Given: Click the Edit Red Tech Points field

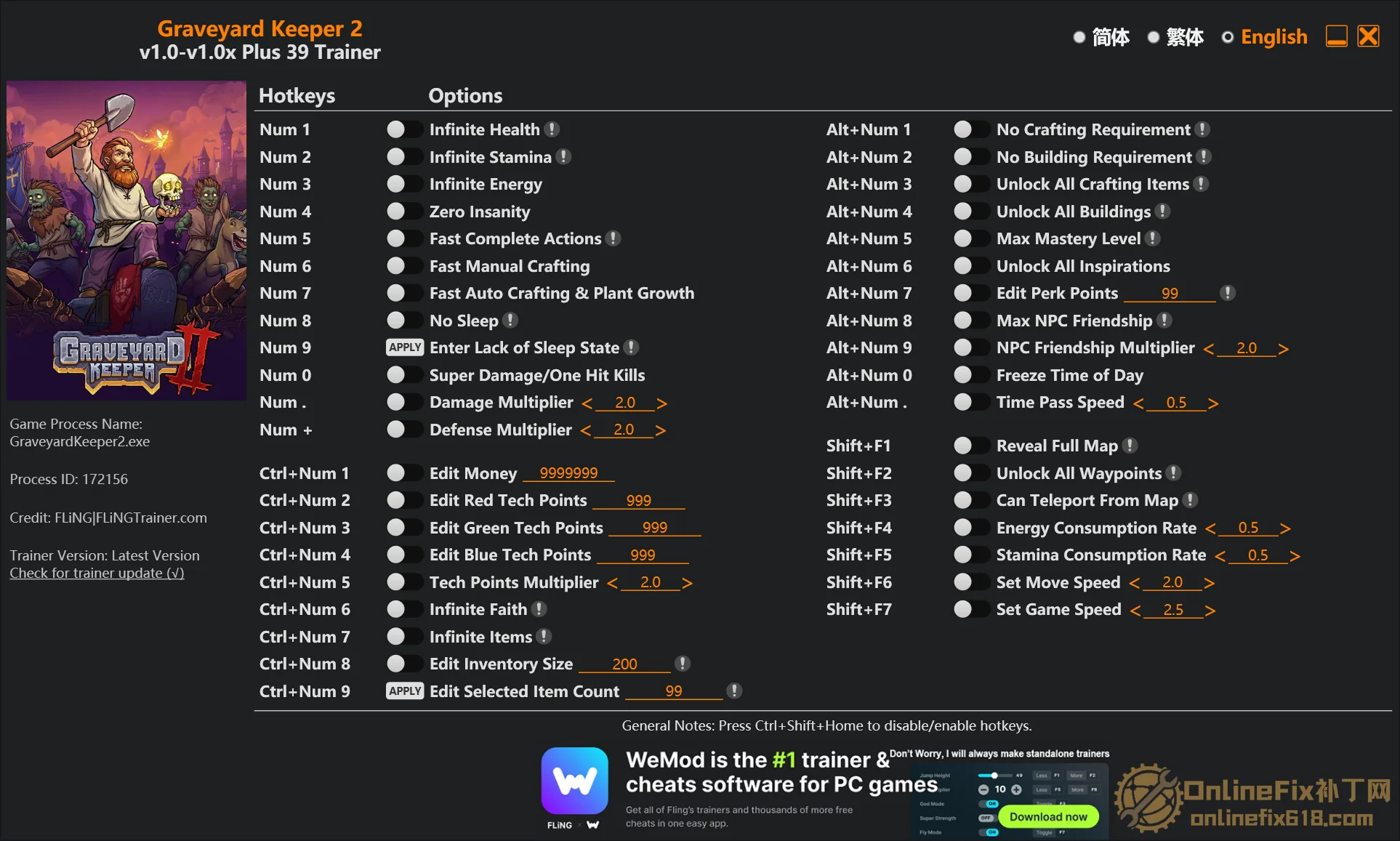Looking at the screenshot, I should click(639, 500).
